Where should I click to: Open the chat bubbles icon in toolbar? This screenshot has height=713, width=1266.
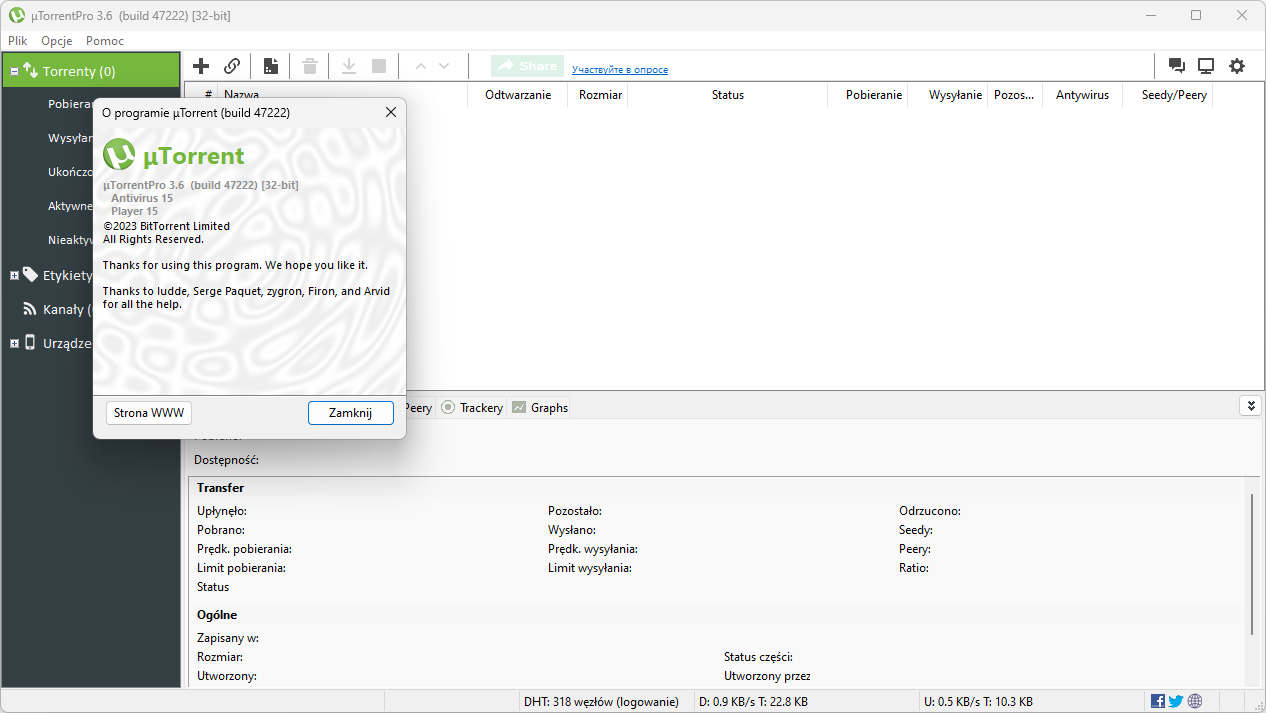[1177, 66]
